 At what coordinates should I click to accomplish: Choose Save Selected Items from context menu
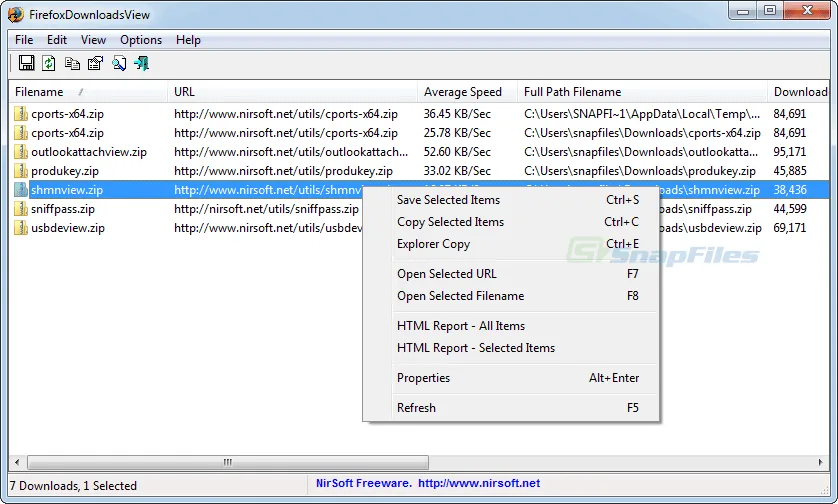point(510,200)
